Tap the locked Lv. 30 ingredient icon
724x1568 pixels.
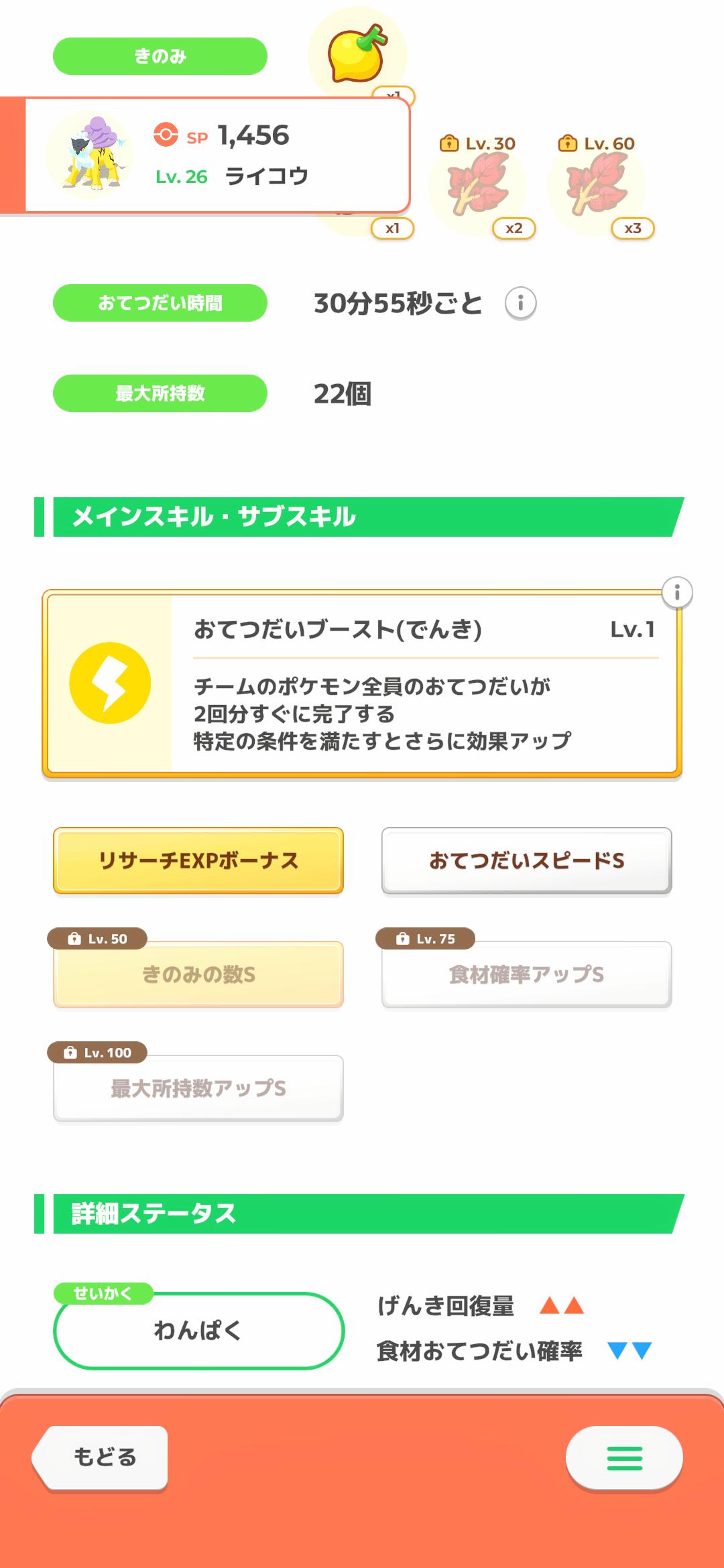478,185
